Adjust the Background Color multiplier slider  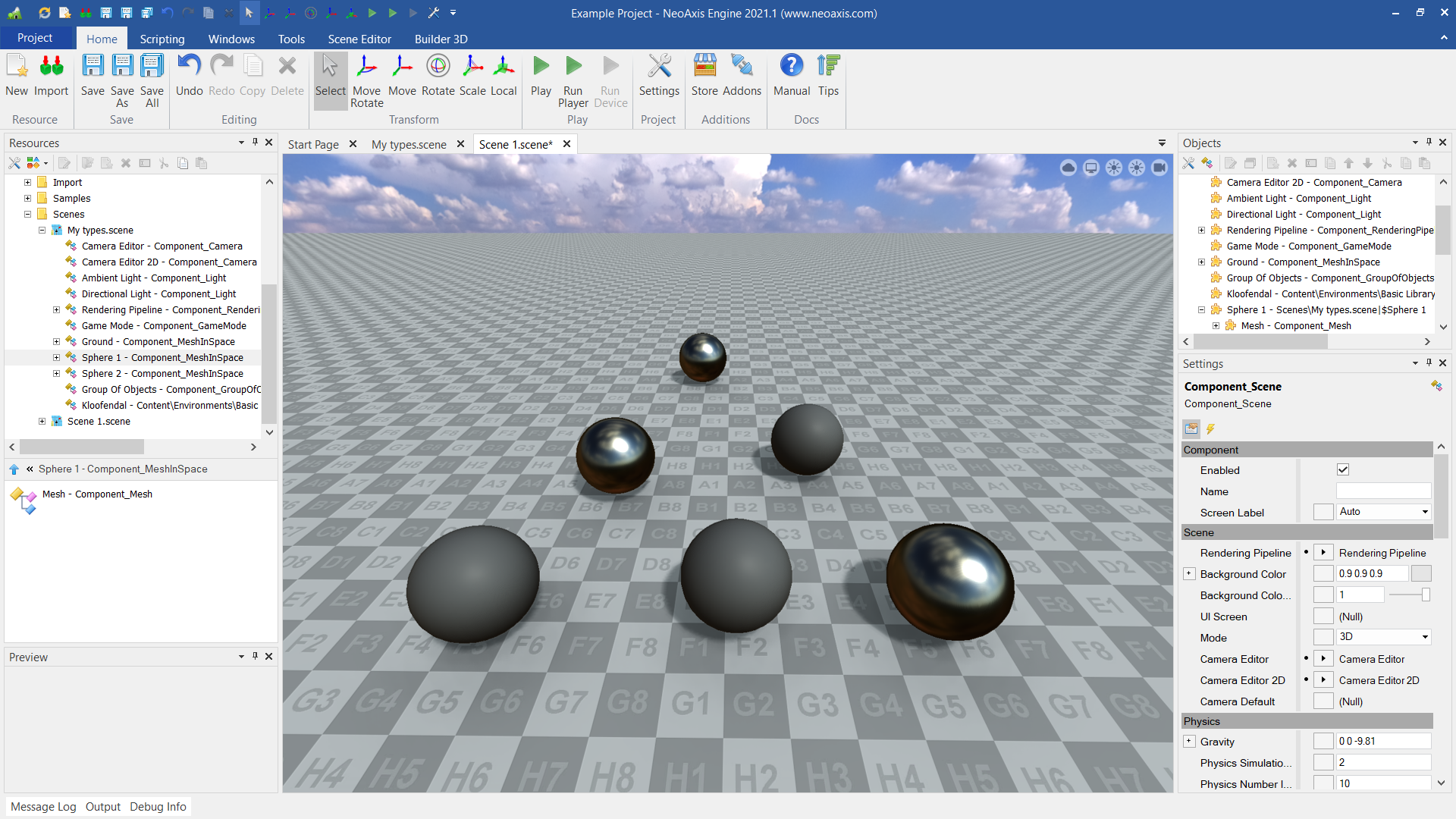tap(1425, 595)
